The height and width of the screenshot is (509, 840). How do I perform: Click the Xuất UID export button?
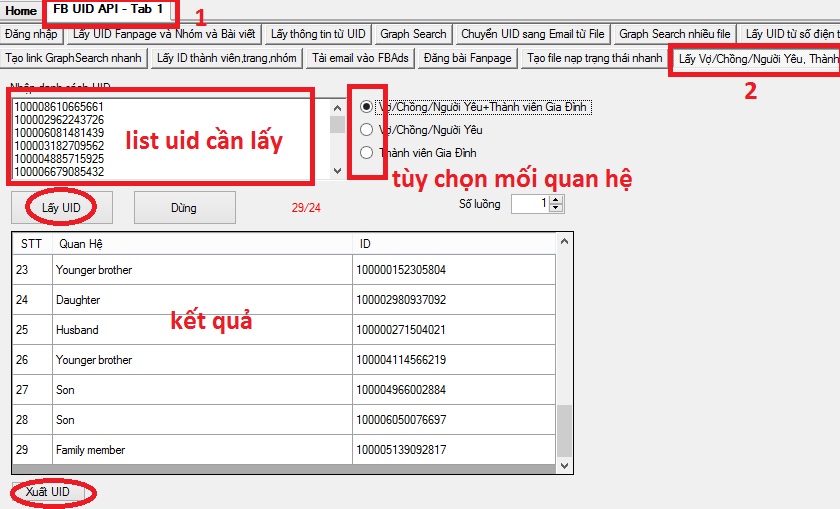[48, 492]
